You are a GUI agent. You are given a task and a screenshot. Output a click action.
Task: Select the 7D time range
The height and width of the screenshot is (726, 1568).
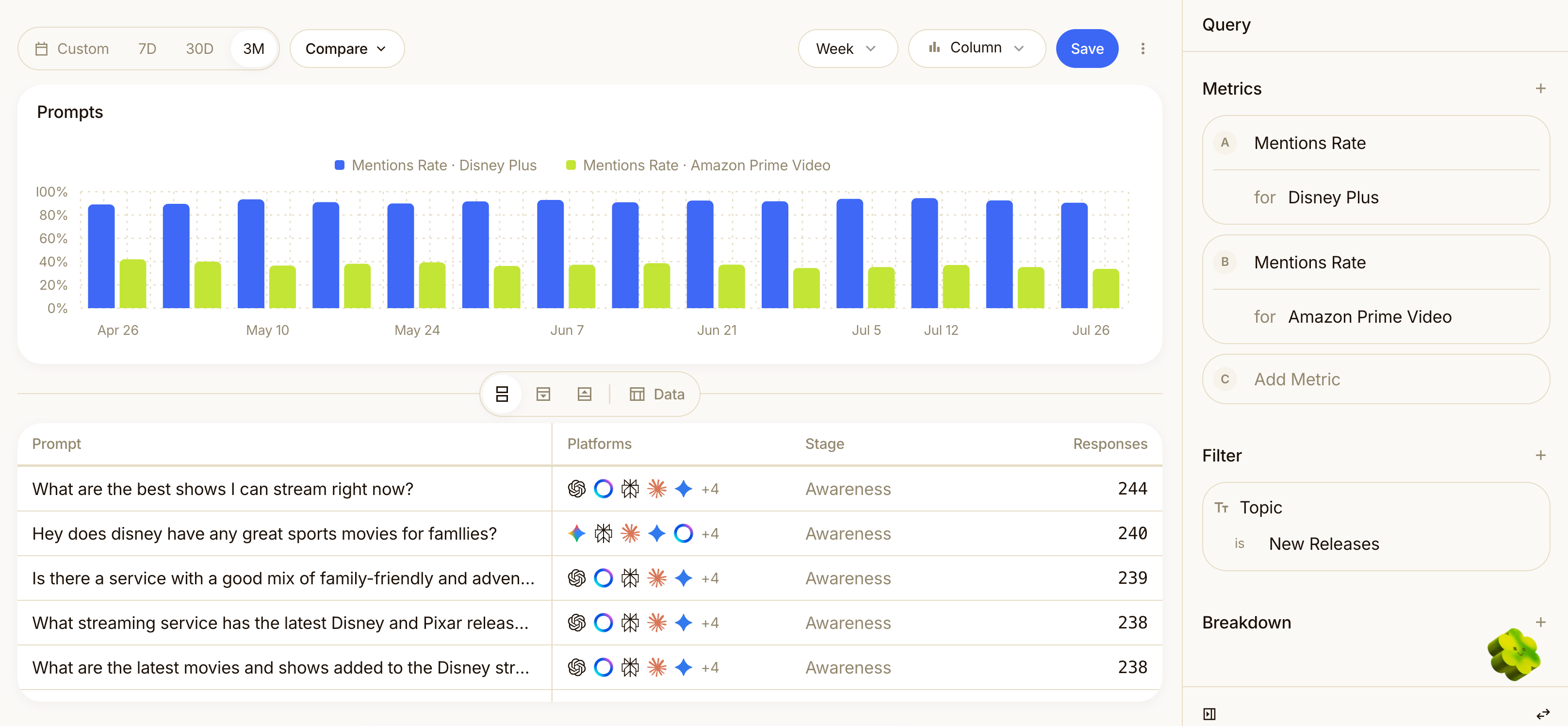(147, 49)
